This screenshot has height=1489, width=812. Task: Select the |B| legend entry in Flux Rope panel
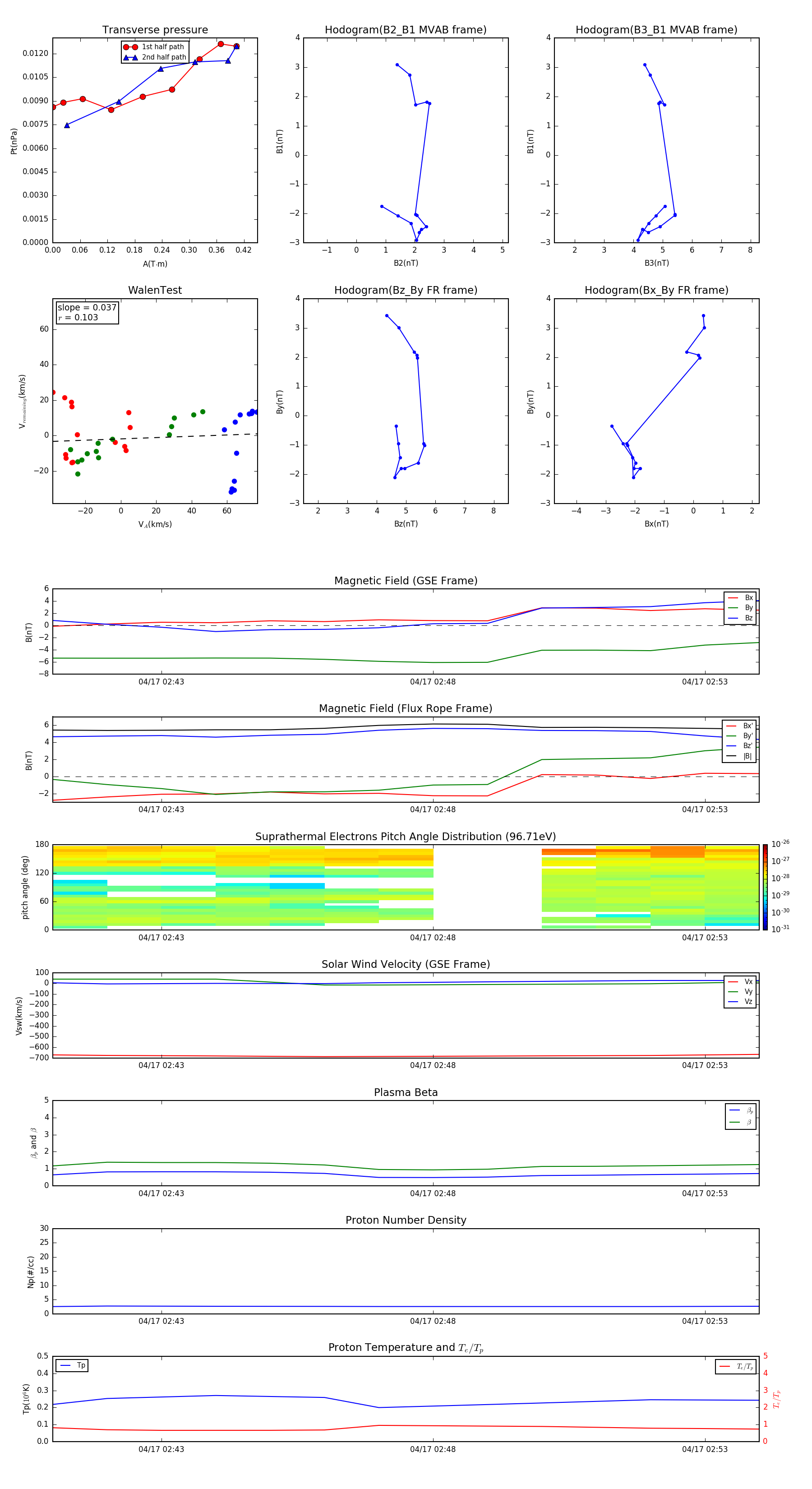coord(740,756)
